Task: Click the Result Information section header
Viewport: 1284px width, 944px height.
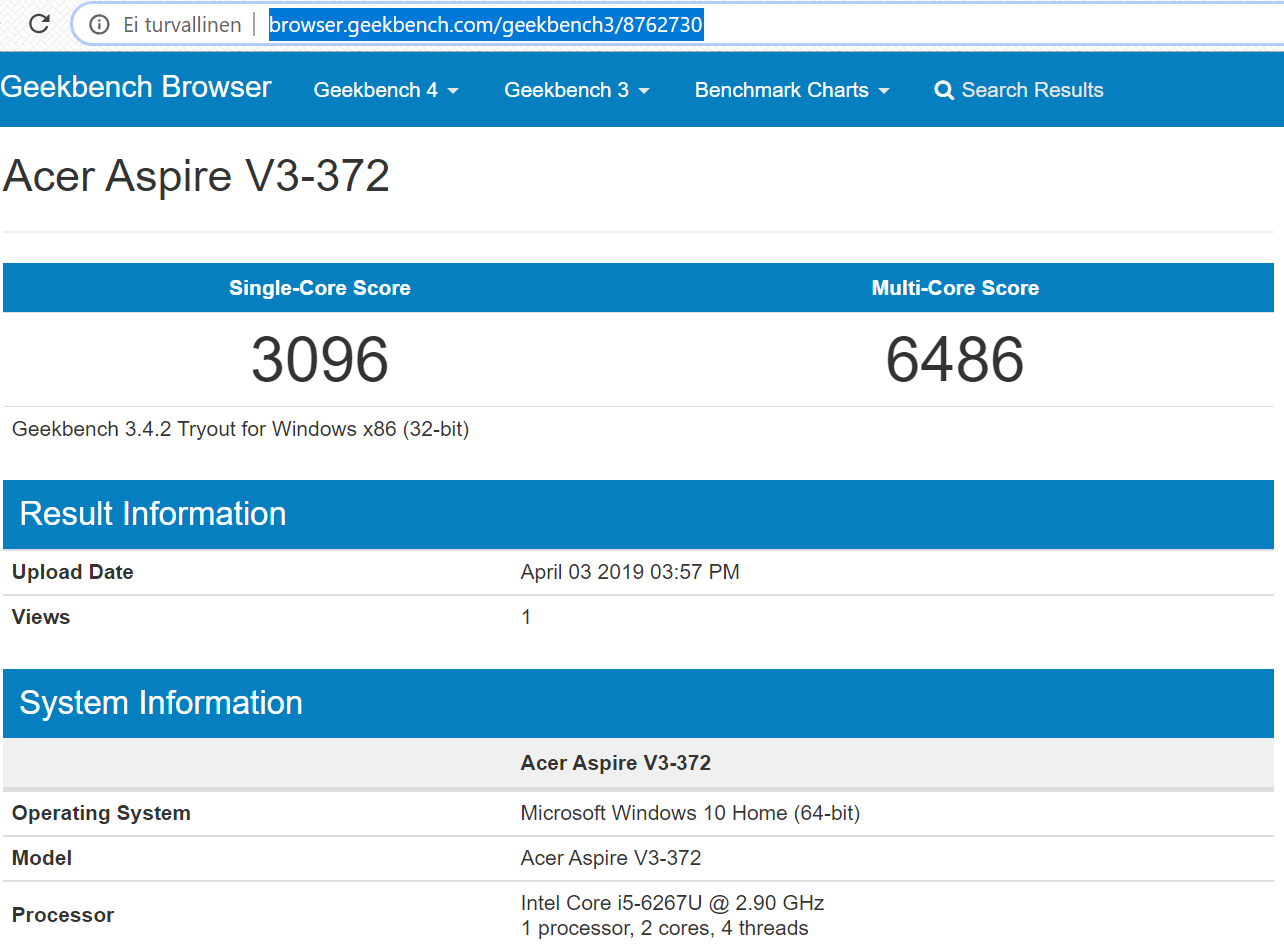Action: click(638, 514)
